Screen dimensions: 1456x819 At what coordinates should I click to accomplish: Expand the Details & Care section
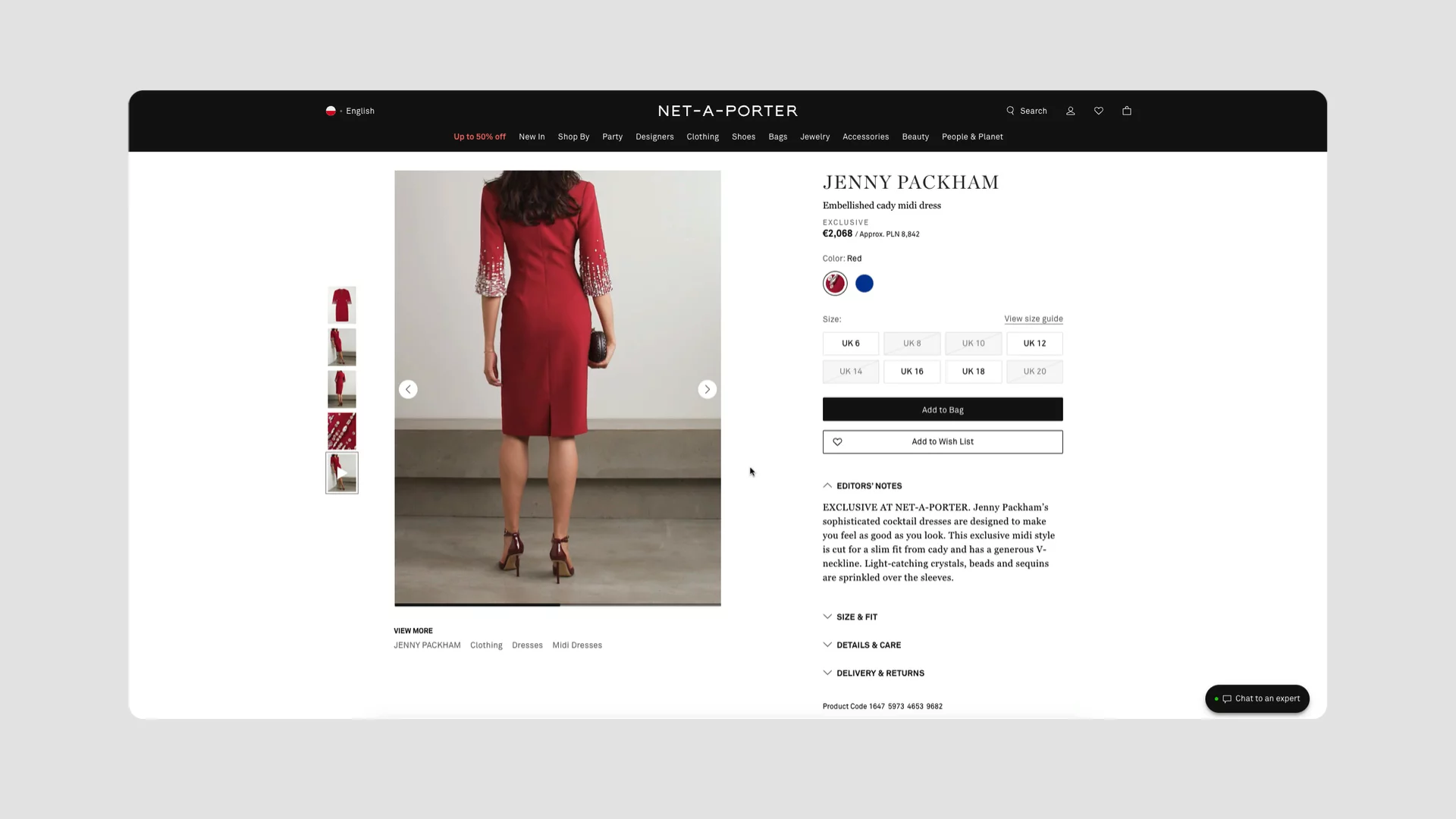click(x=868, y=644)
